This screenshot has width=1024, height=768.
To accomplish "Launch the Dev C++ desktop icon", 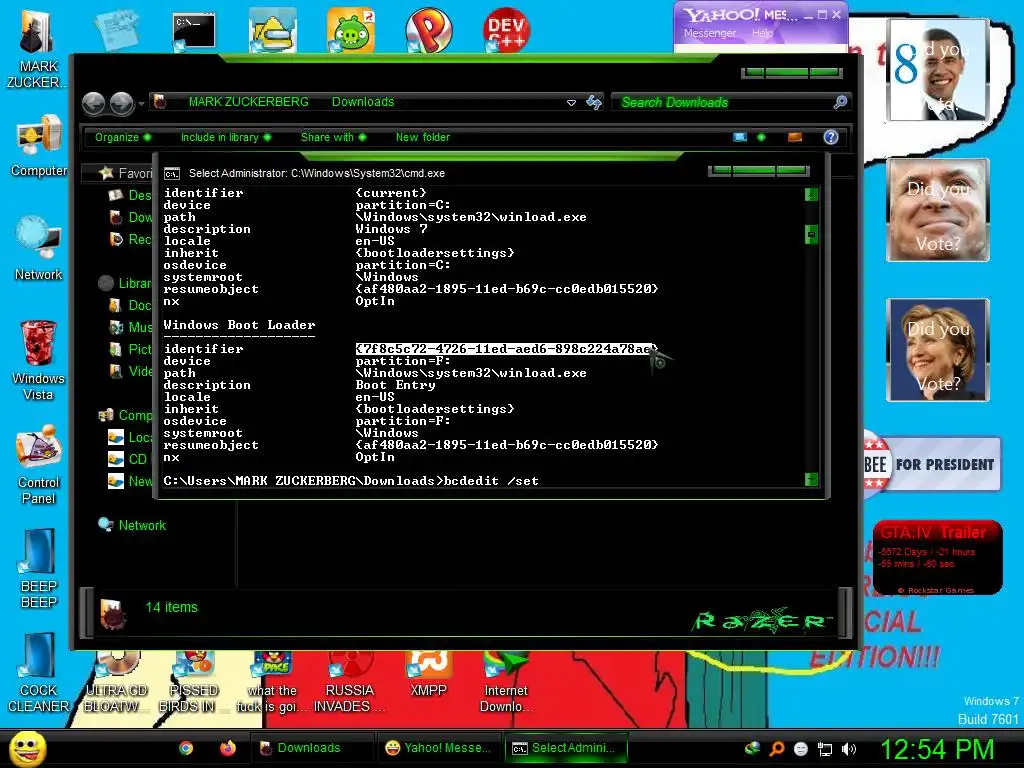I will pos(507,30).
